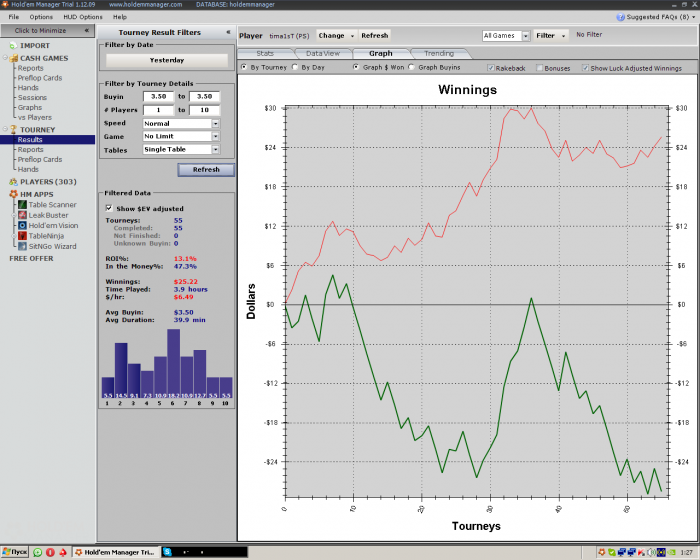
Task: Collapse the Tourney Result Filters panel
Action: pyautogui.click(x=227, y=32)
